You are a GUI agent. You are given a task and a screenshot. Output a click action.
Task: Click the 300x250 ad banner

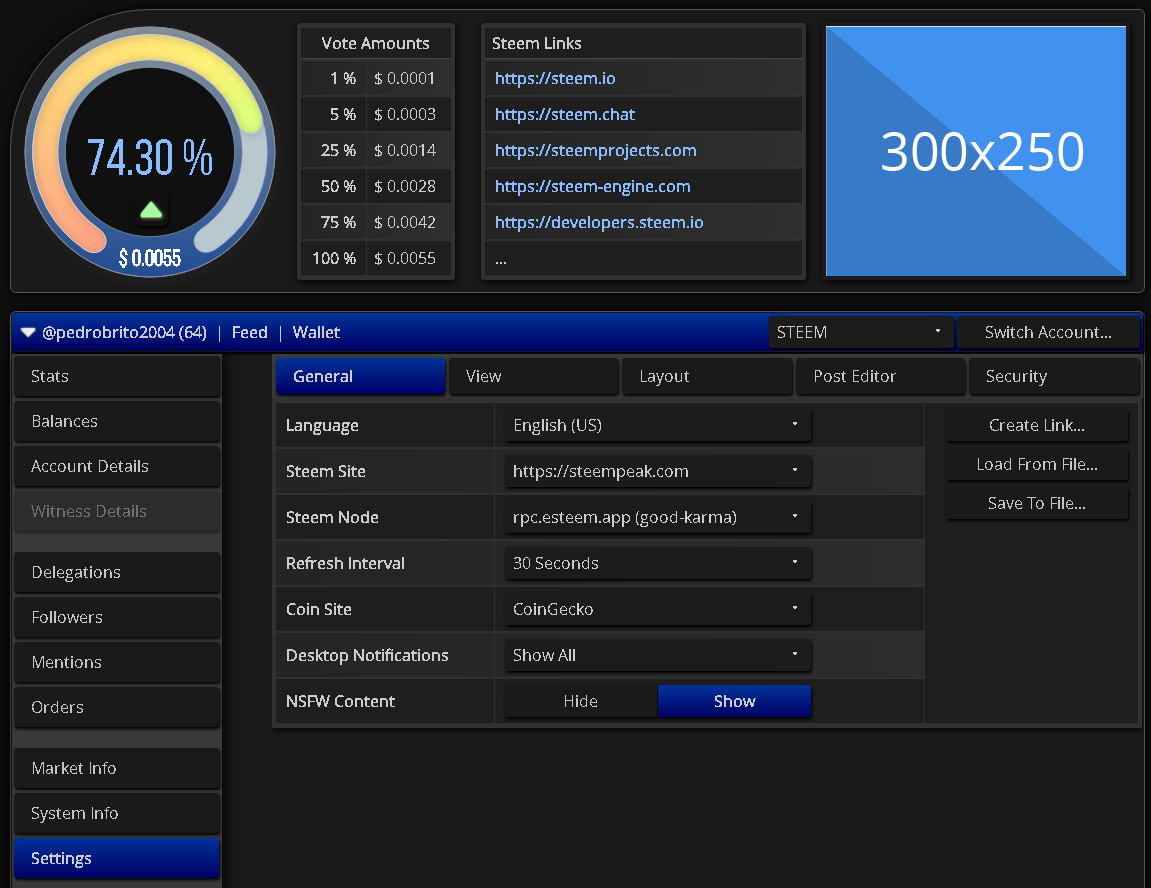point(976,151)
